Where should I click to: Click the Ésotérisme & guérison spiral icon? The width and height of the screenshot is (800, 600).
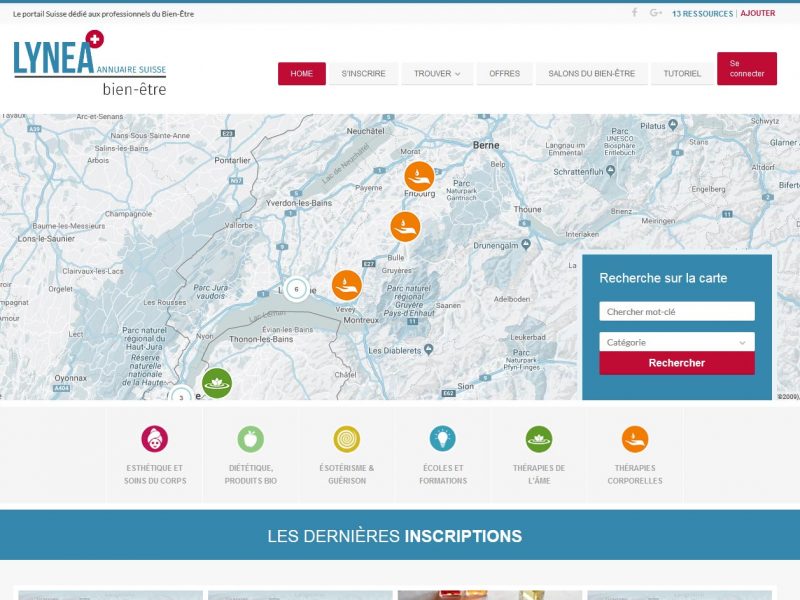346,439
